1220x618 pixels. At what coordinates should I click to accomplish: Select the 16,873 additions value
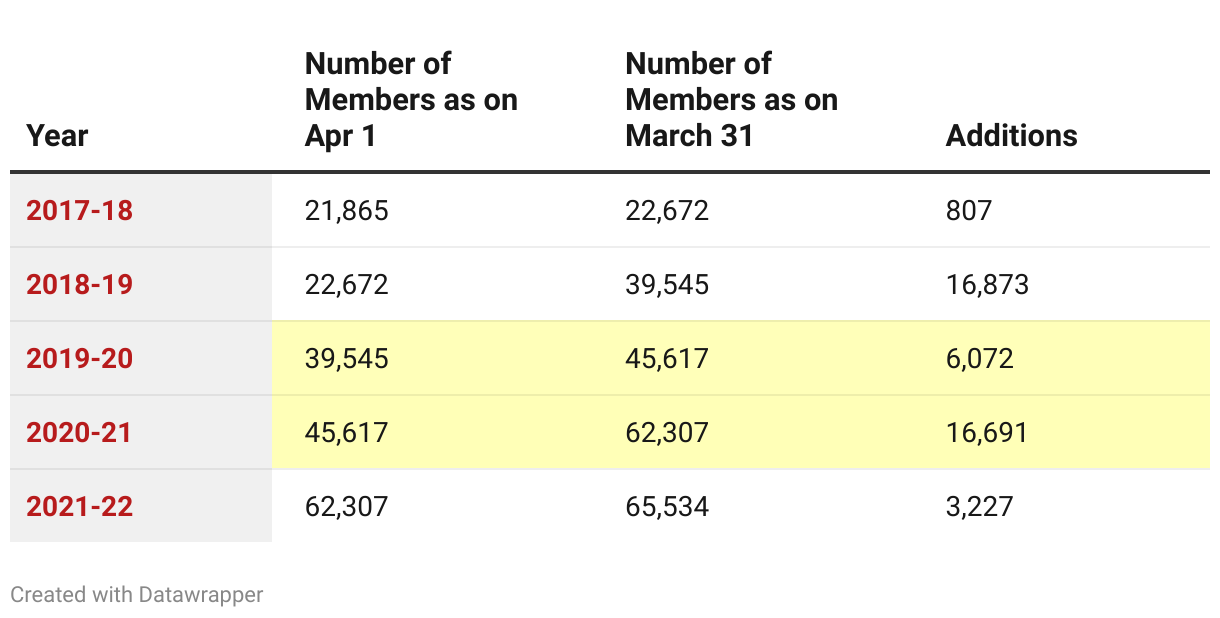tap(987, 285)
